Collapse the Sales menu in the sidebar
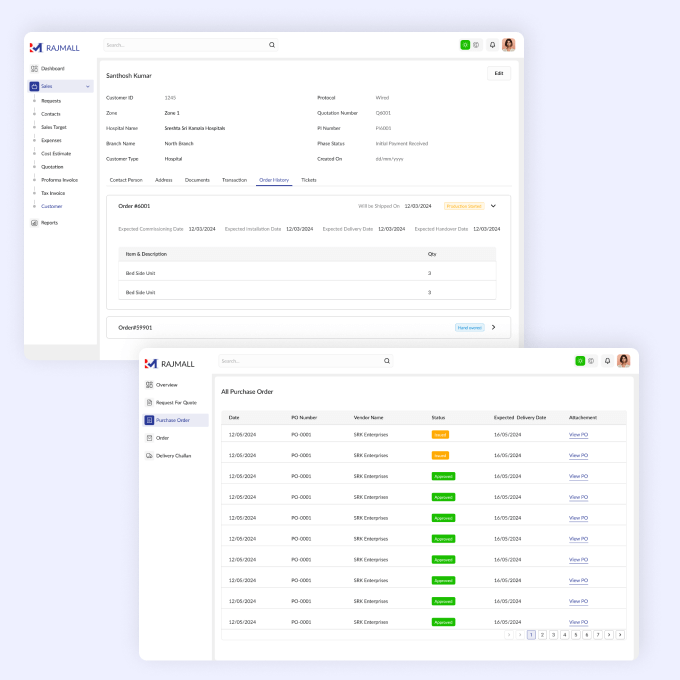The width and height of the screenshot is (680, 680). [x=88, y=87]
